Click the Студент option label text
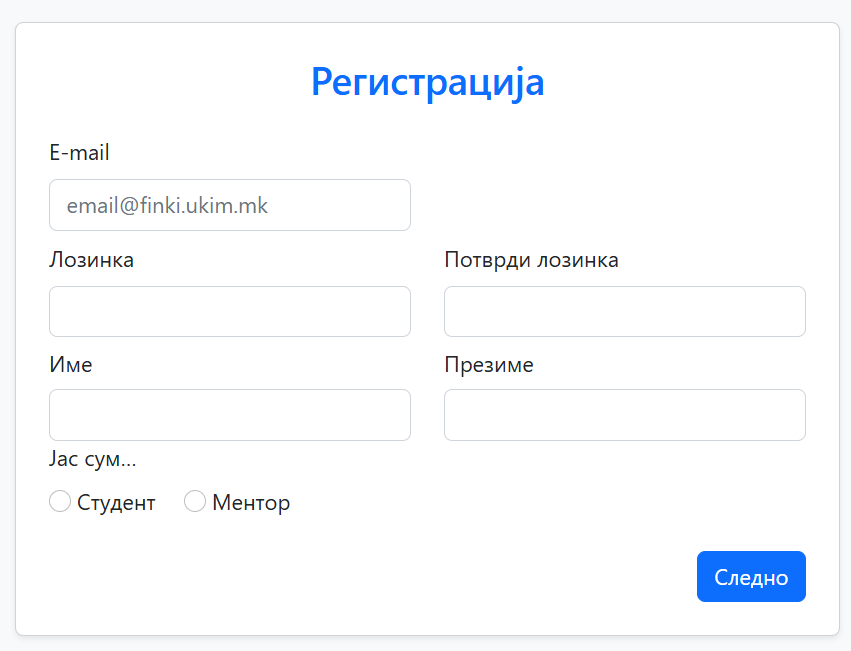This screenshot has height=651, width=851. (116, 503)
